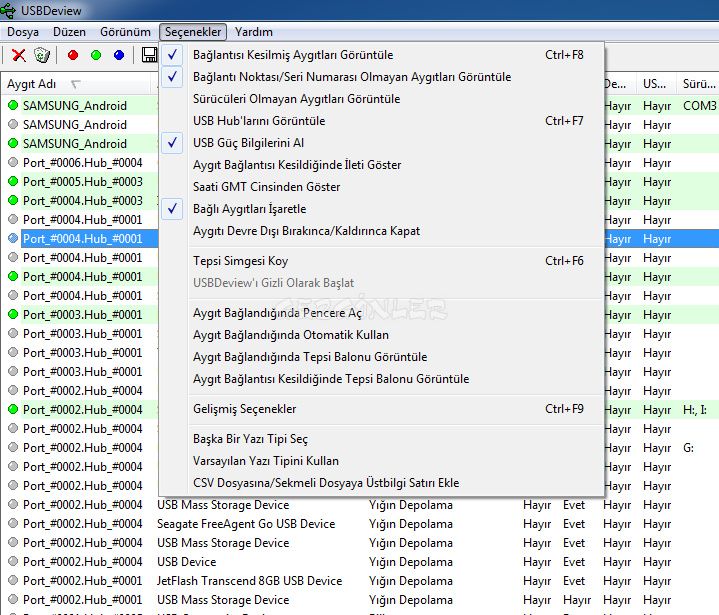The image size is (719, 615).
Task: Click the green circle enable toolbar icon
Action: click(96, 55)
